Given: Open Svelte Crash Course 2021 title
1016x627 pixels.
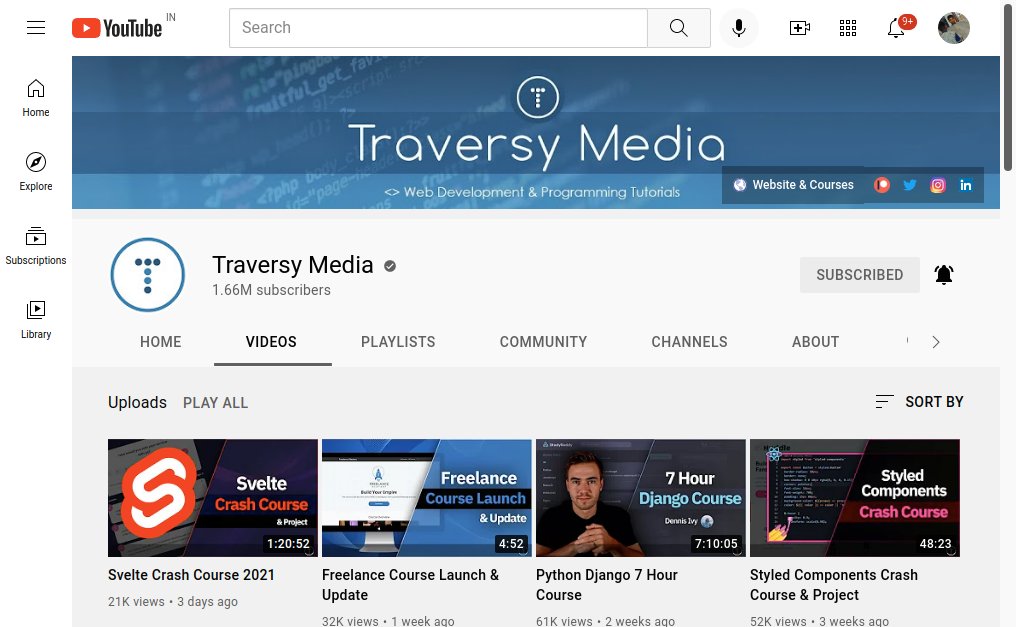Looking at the screenshot, I should [191, 575].
